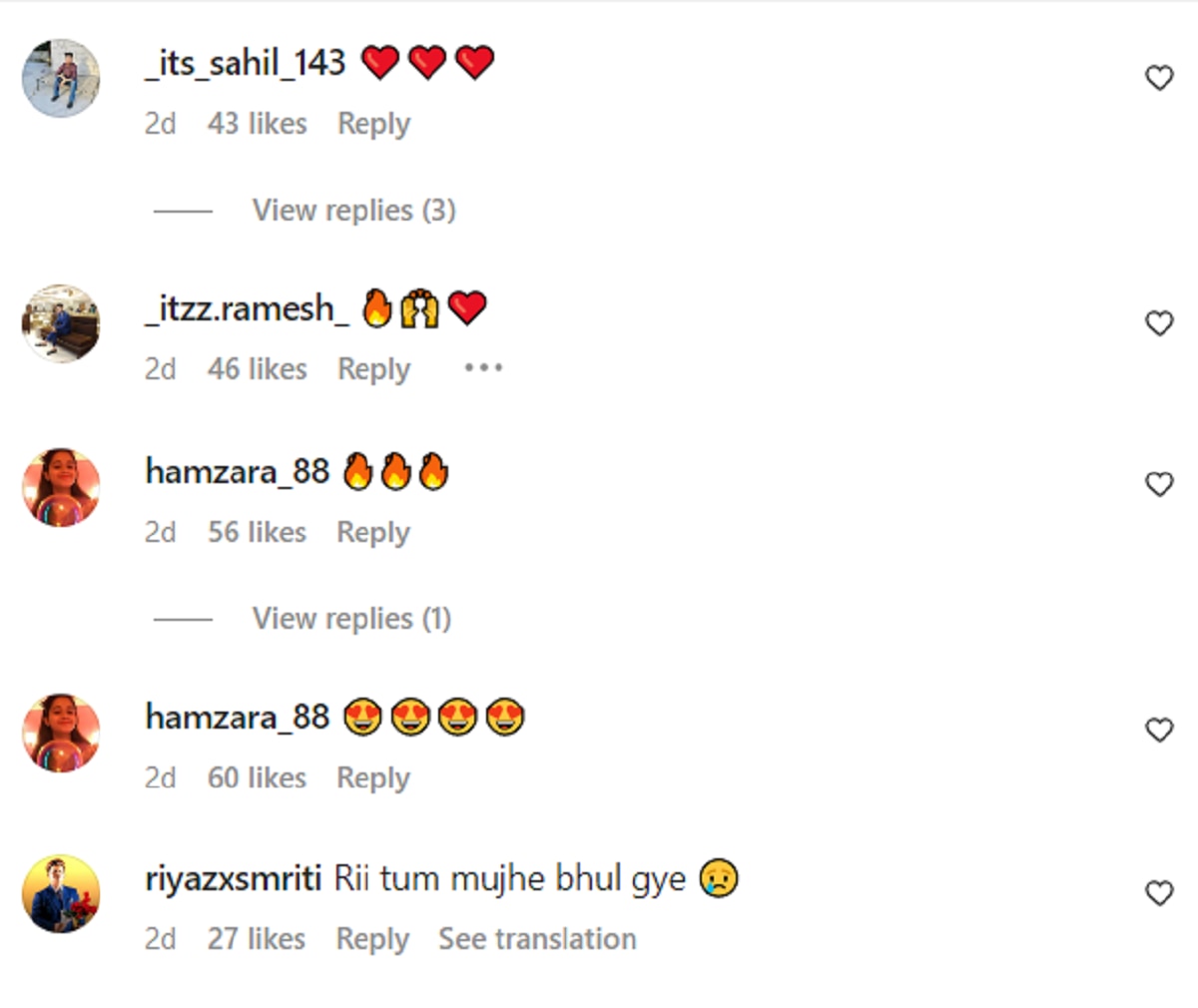Reply to _its_sahil_143 comment

coord(373,124)
